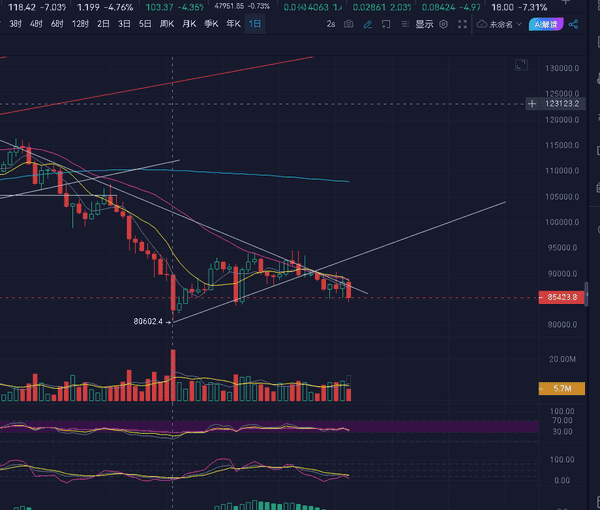Choose the 12时 interval

(x=80, y=23)
